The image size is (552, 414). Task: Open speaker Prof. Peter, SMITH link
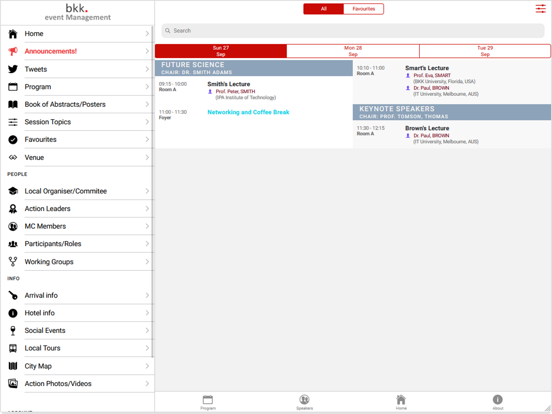tap(235, 92)
